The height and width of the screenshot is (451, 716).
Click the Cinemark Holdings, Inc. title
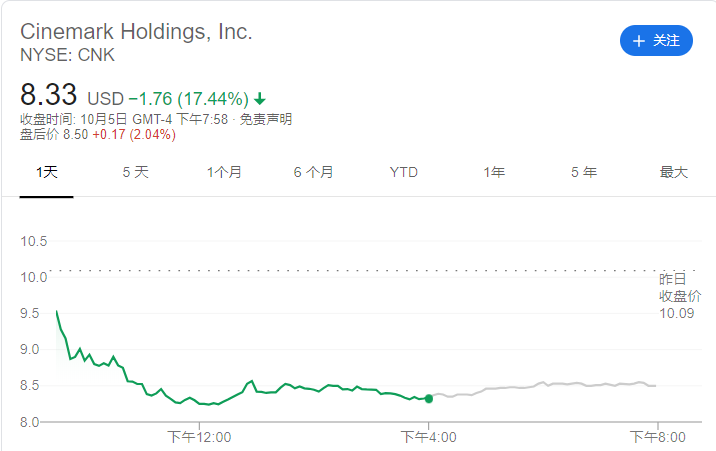tap(136, 31)
